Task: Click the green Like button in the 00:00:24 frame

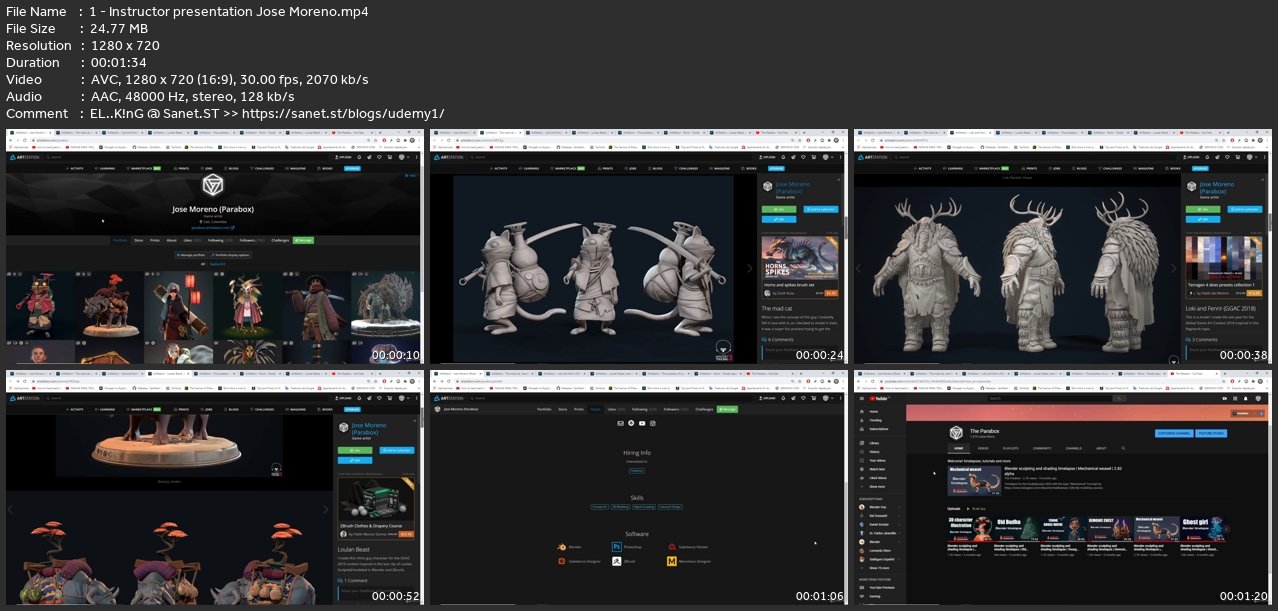Action: click(779, 209)
